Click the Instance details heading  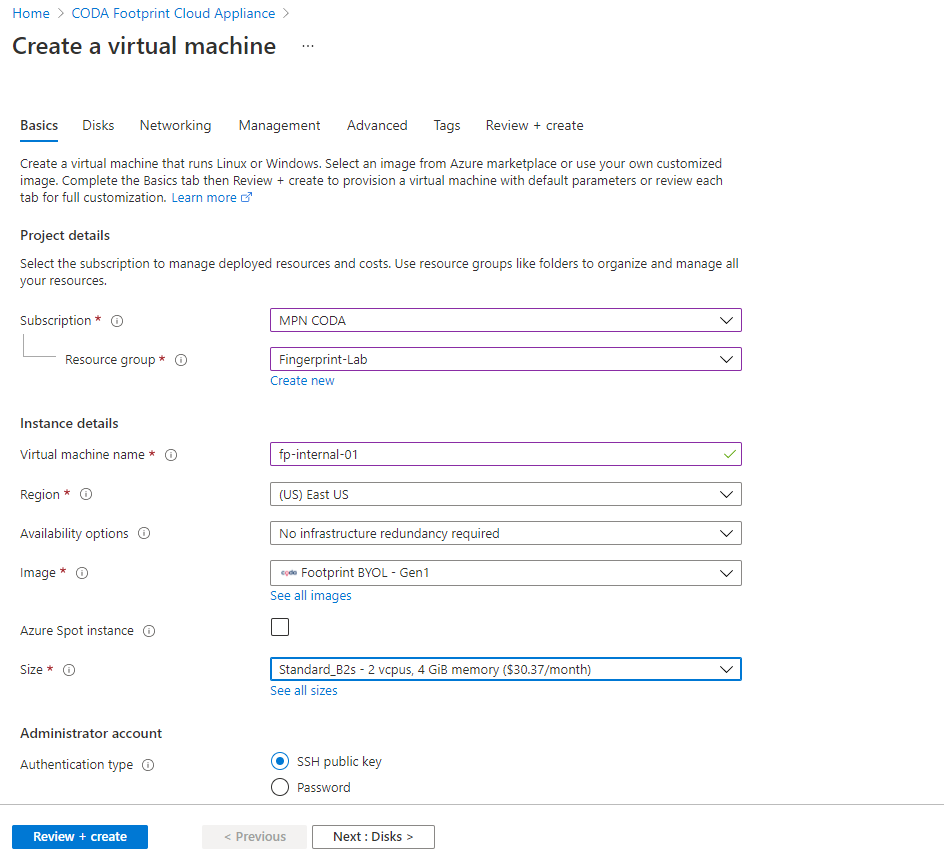click(x=69, y=423)
